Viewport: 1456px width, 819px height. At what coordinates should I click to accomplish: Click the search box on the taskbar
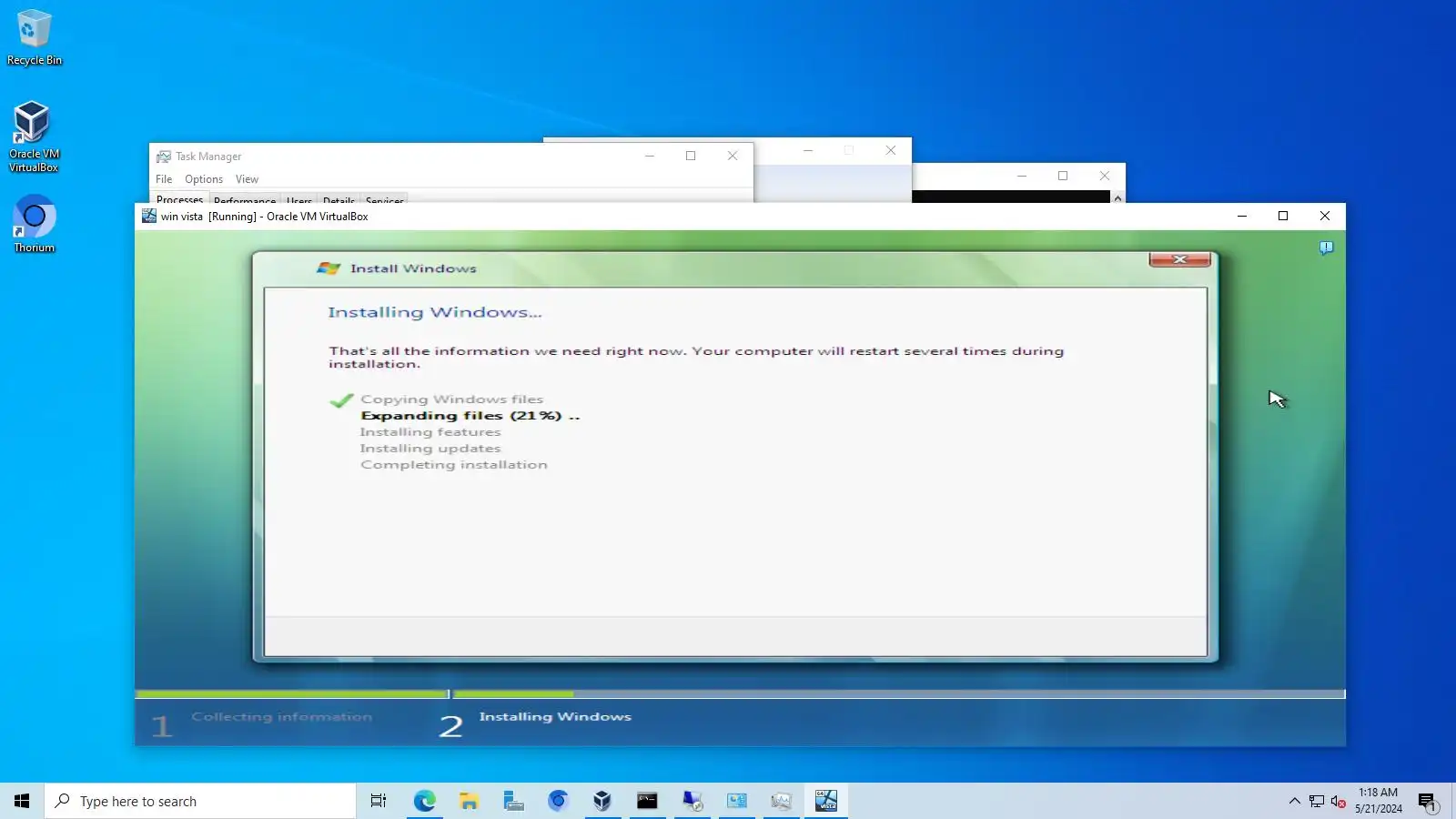[200, 801]
